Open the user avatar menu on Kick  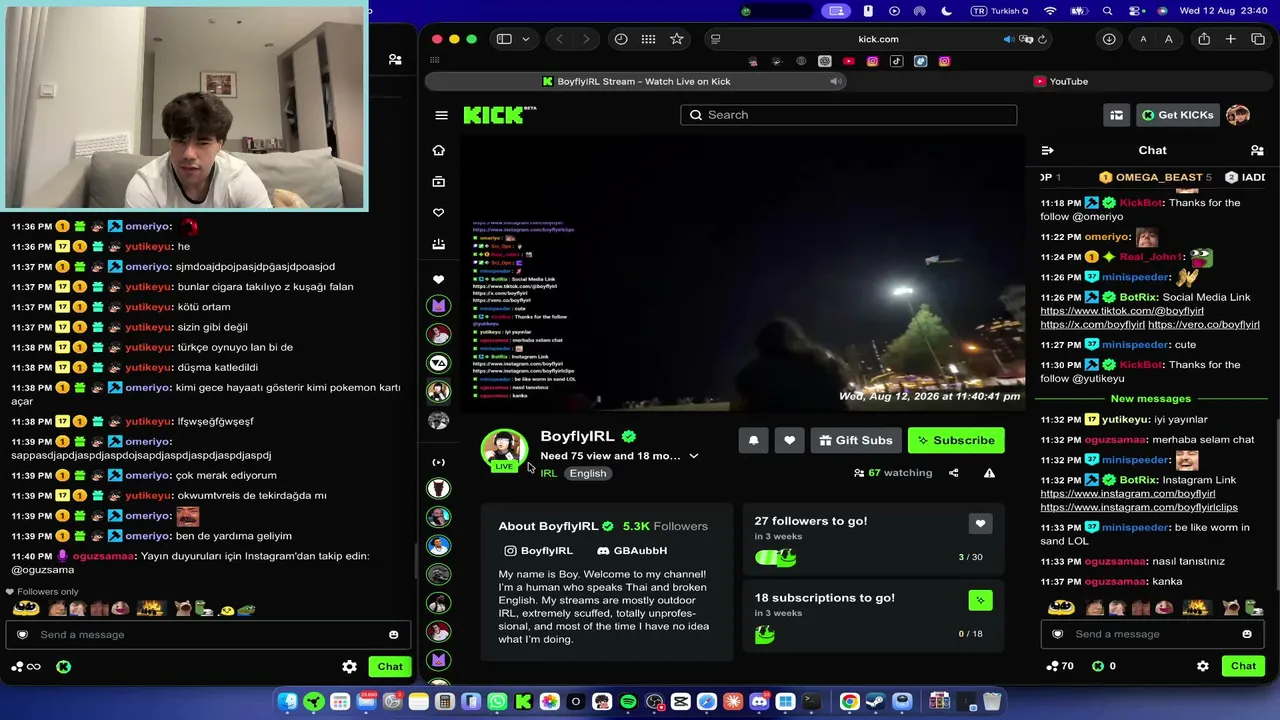click(1238, 115)
